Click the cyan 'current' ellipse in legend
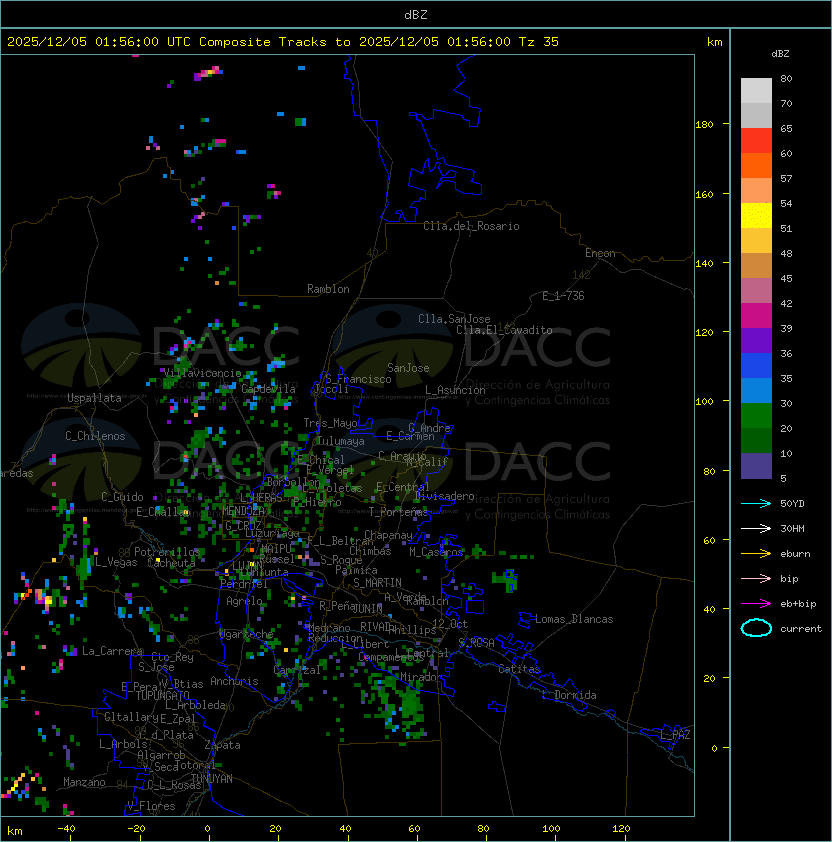The width and height of the screenshot is (832, 842). click(x=756, y=628)
